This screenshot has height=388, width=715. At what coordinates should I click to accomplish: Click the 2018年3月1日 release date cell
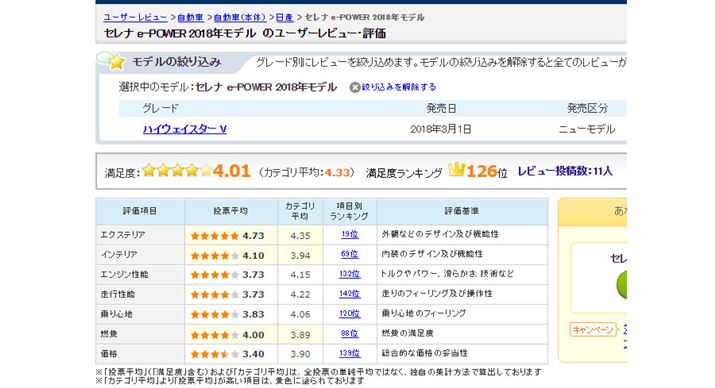tap(441, 129)
